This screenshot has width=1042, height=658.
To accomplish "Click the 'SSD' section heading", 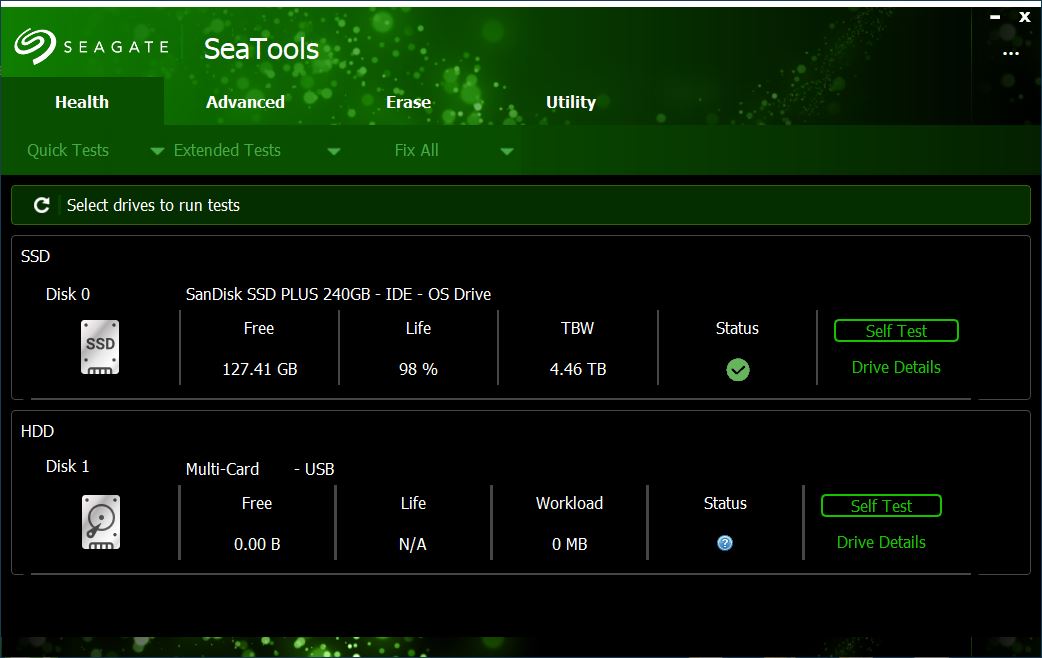I will (x=35, y=256).
